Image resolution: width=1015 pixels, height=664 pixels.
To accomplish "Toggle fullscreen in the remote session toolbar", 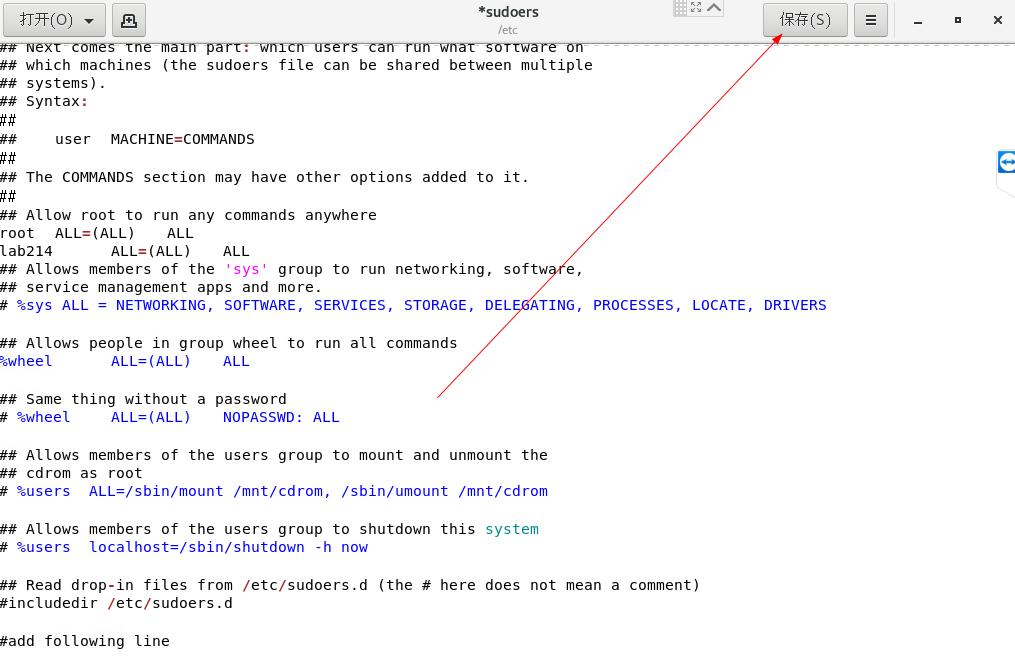I will point(696,7).
